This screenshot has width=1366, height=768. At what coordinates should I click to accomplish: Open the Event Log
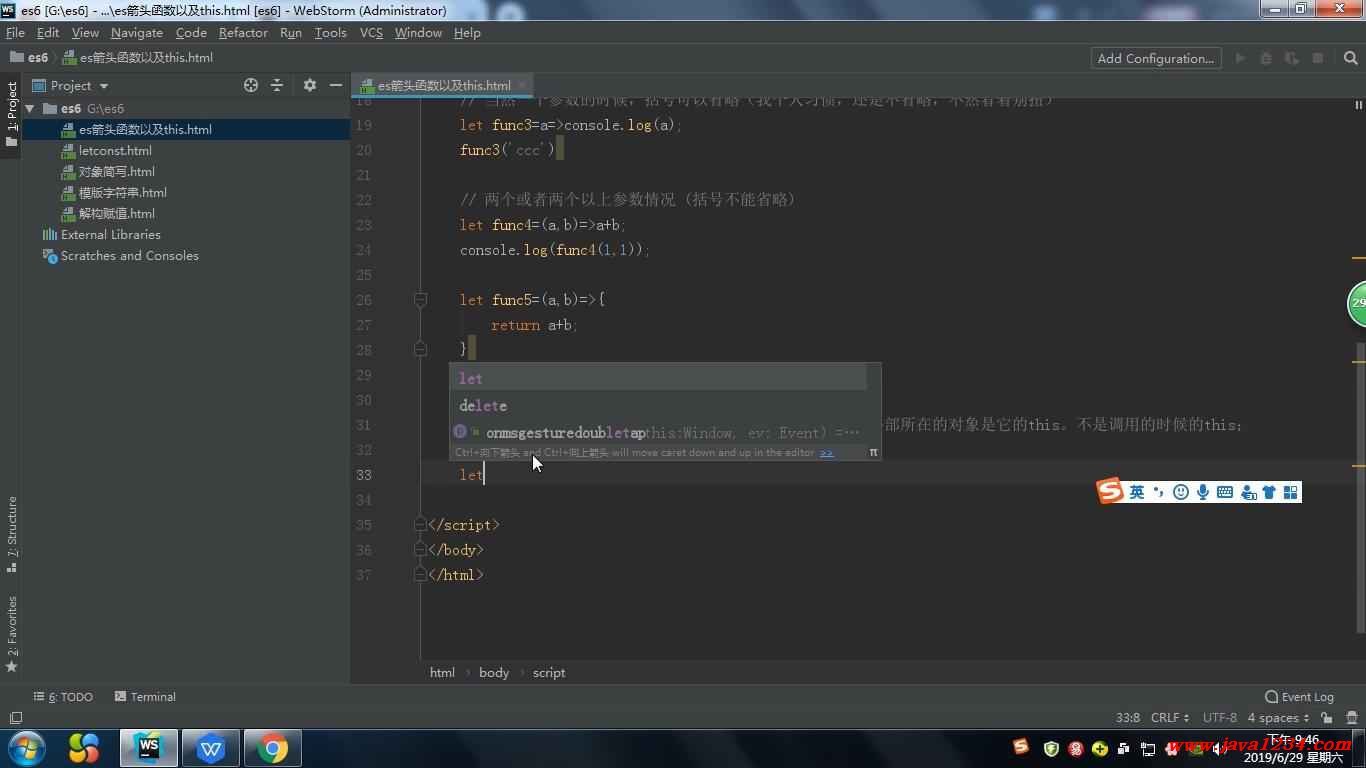tap(1299, 697)
